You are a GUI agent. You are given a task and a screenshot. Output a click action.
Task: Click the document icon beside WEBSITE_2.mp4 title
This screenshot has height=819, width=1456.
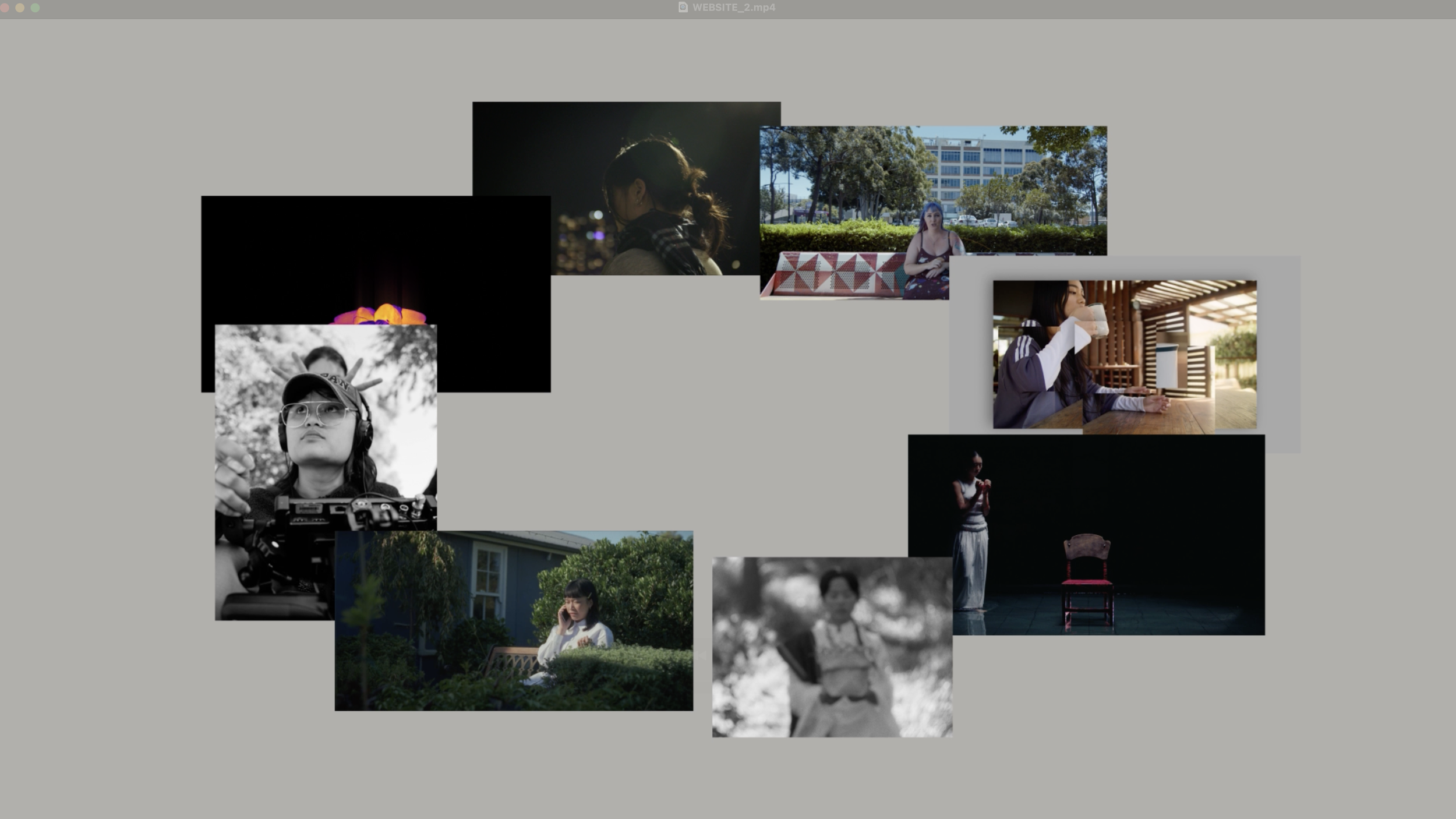coord(683,8)
